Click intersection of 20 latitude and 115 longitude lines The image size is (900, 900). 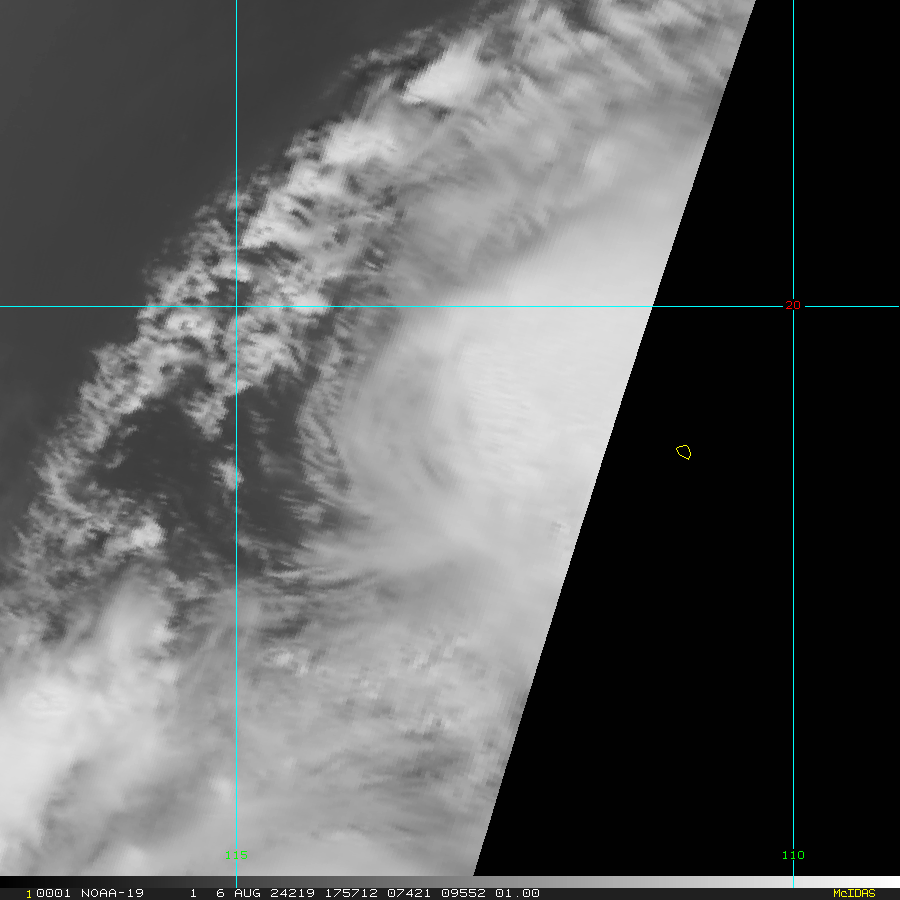236,306
